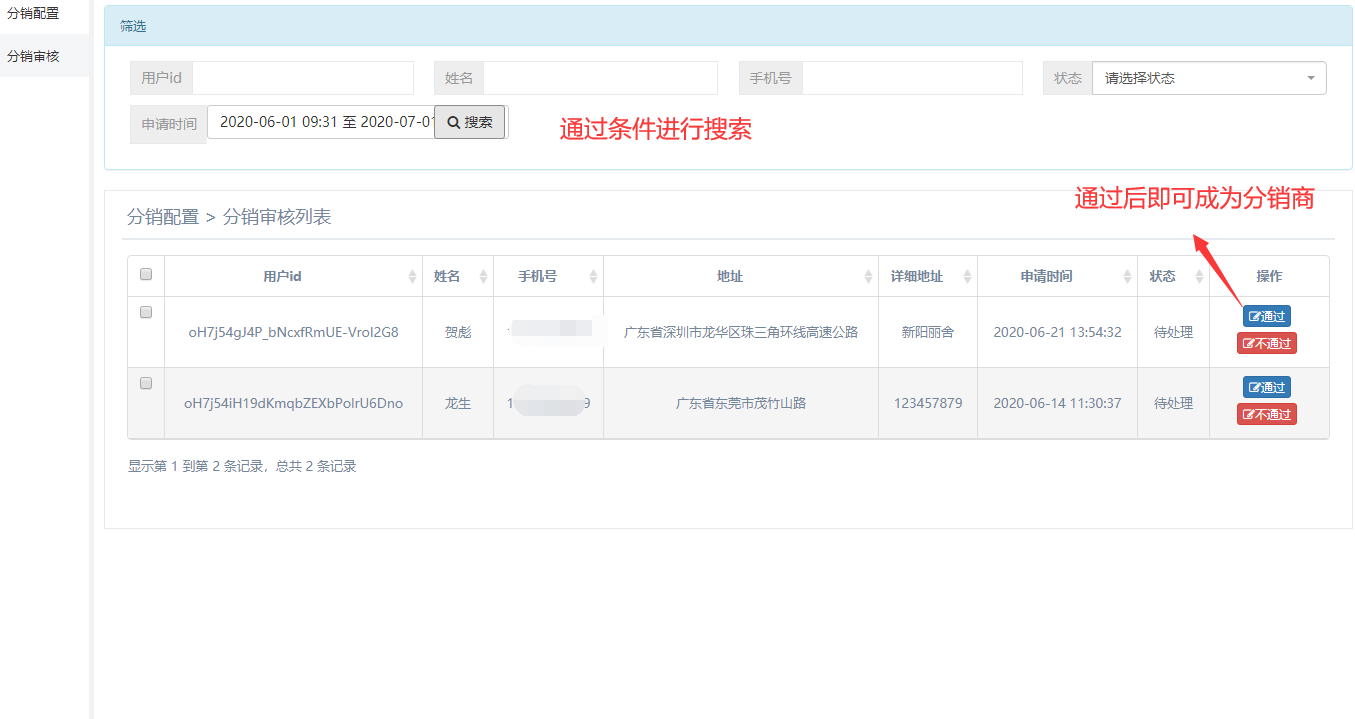Open the 请选择状态 status dropdown
This screenshot has height=719, width=1355.
[x=1208, y=78]
